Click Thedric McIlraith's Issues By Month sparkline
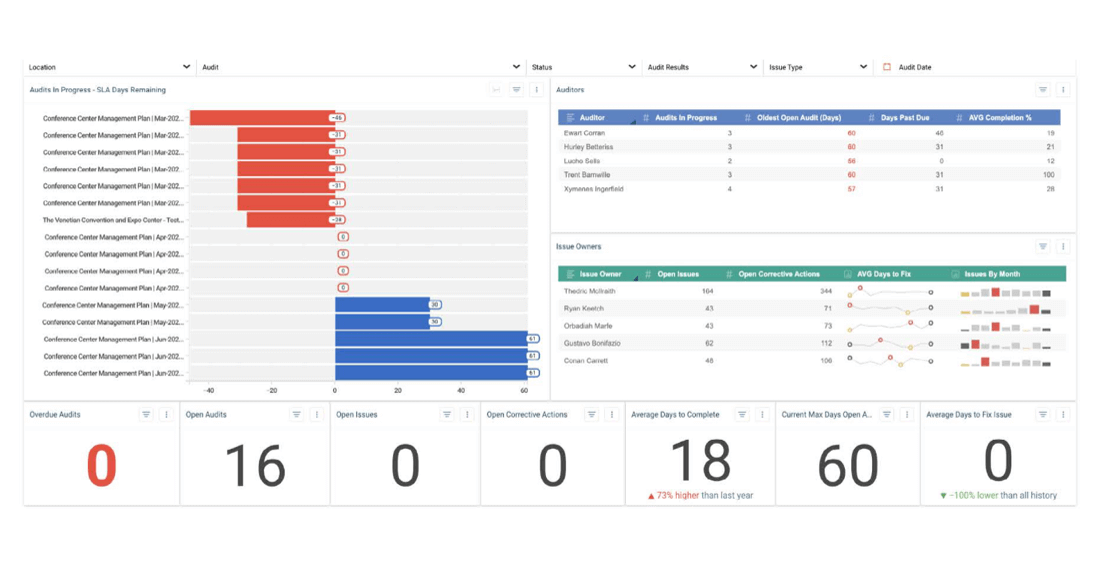Screen dimensions: 1100x562 1005,292
